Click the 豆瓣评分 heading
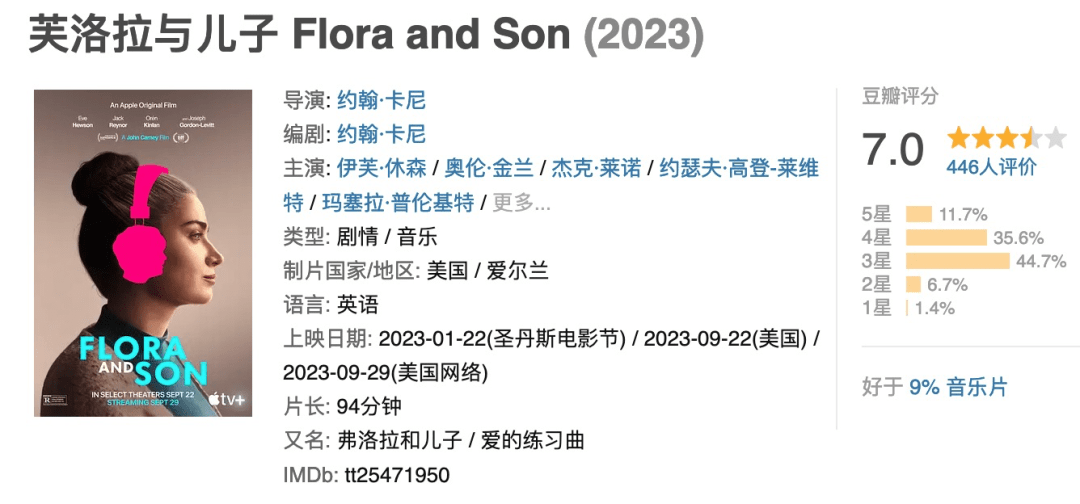Image resolution: width=1080 pixels, height=504 pixels. [900, 96]
